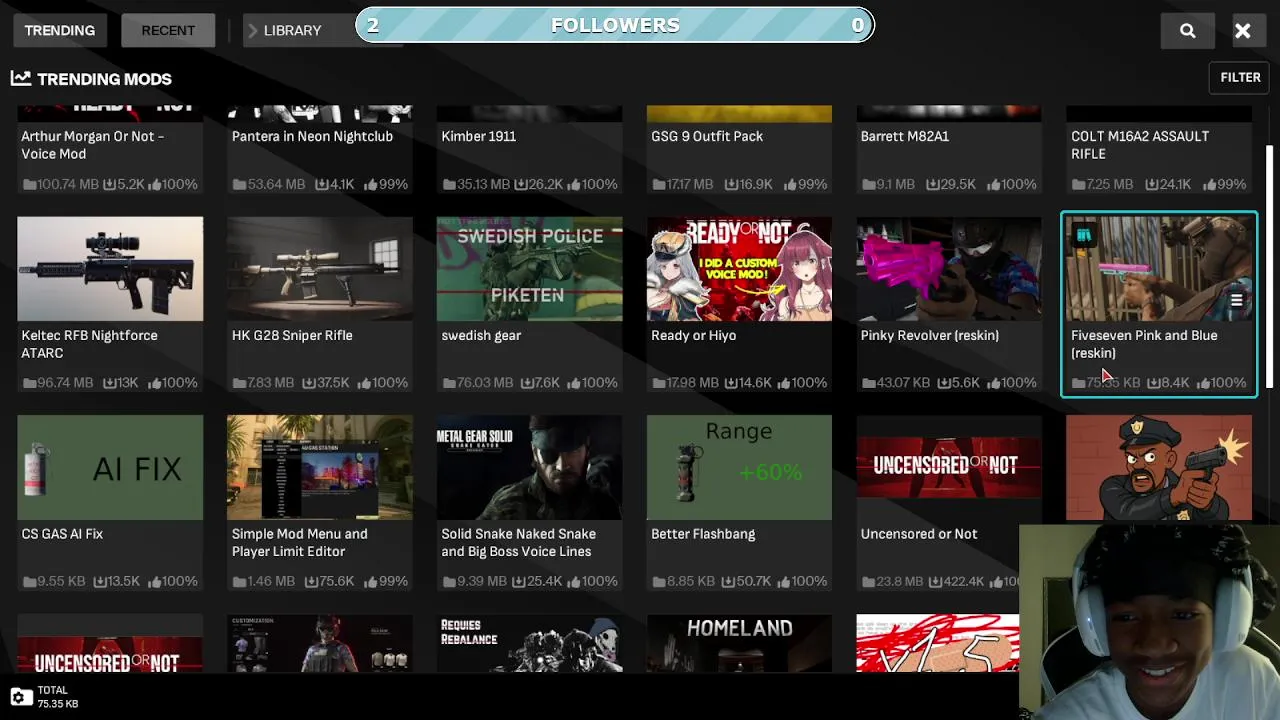The height and width of the screenshot is (720, 1280).
Task: Click the download icon on Fiveseven Pink and Blue
Action: tap(1154, 383)
